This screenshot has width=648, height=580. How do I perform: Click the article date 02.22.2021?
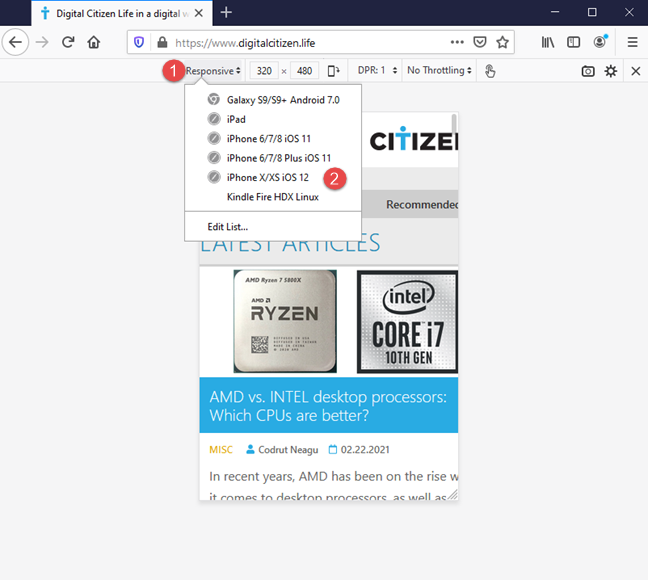[365, 450]
